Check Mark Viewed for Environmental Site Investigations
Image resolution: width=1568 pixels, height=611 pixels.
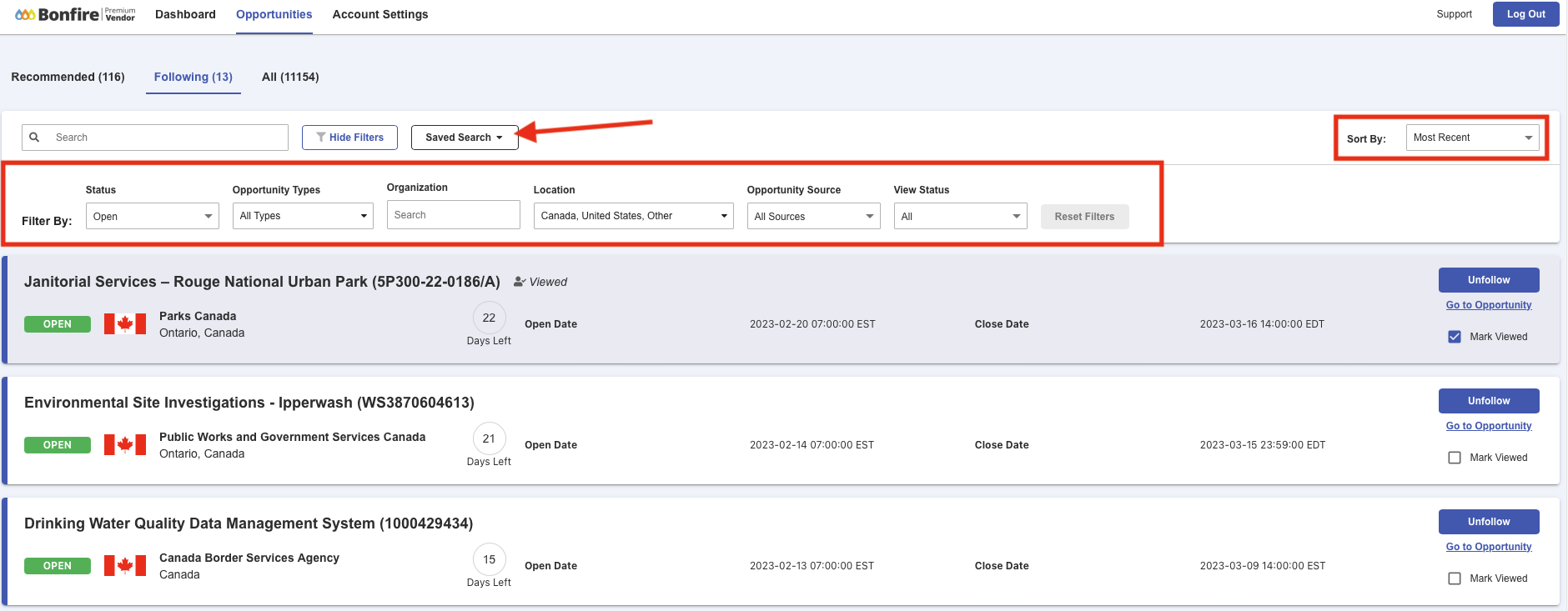click(x=1455, y=458)
